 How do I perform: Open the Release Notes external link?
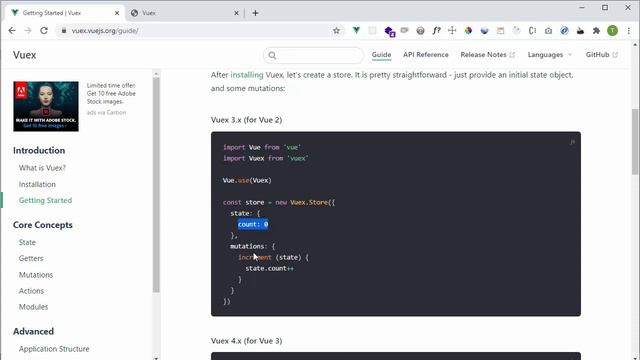(x=488, y=55)
